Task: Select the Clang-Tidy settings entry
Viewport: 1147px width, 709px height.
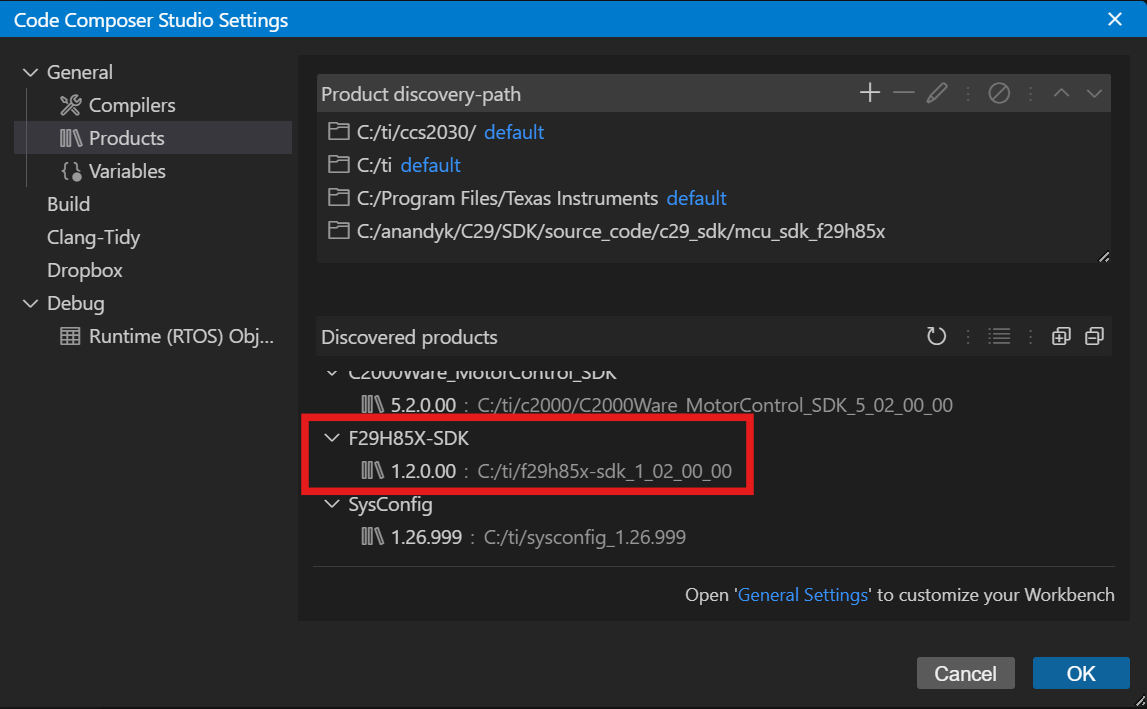Action: pos(92,237)
